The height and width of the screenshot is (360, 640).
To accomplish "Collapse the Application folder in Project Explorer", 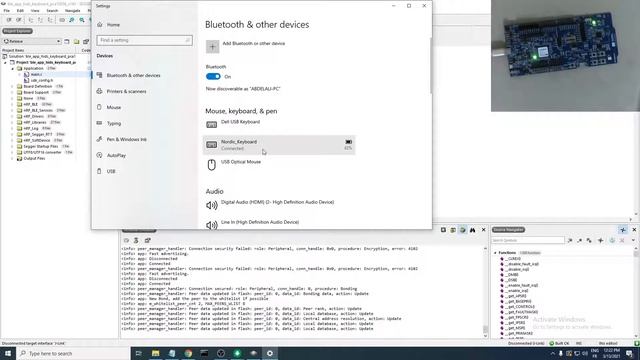I will pos(12,69).
